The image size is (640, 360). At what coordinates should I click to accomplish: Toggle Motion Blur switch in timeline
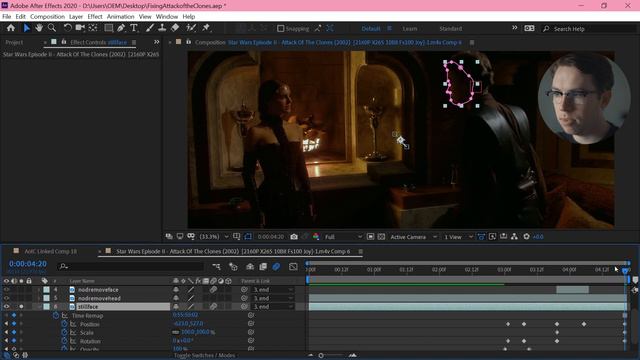[276, 267]
